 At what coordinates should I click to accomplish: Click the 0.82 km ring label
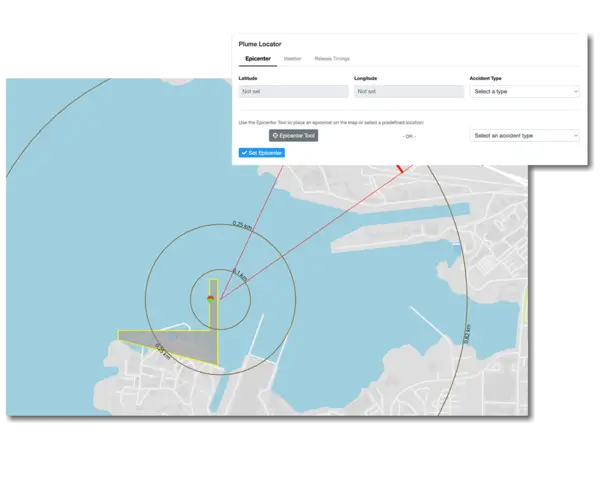tap(467, 334)
